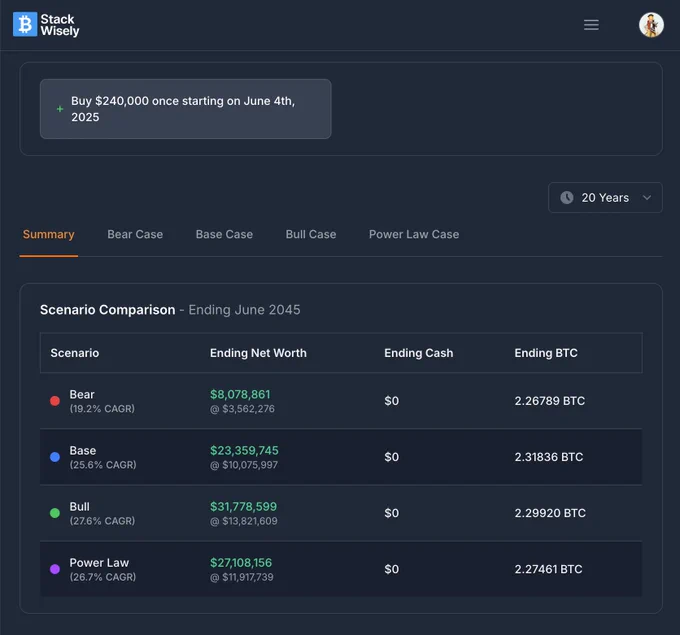Click the (19.2% CAGR) text
The width and height of the screenshot is (680, 635).
click(x=102, y=409)
